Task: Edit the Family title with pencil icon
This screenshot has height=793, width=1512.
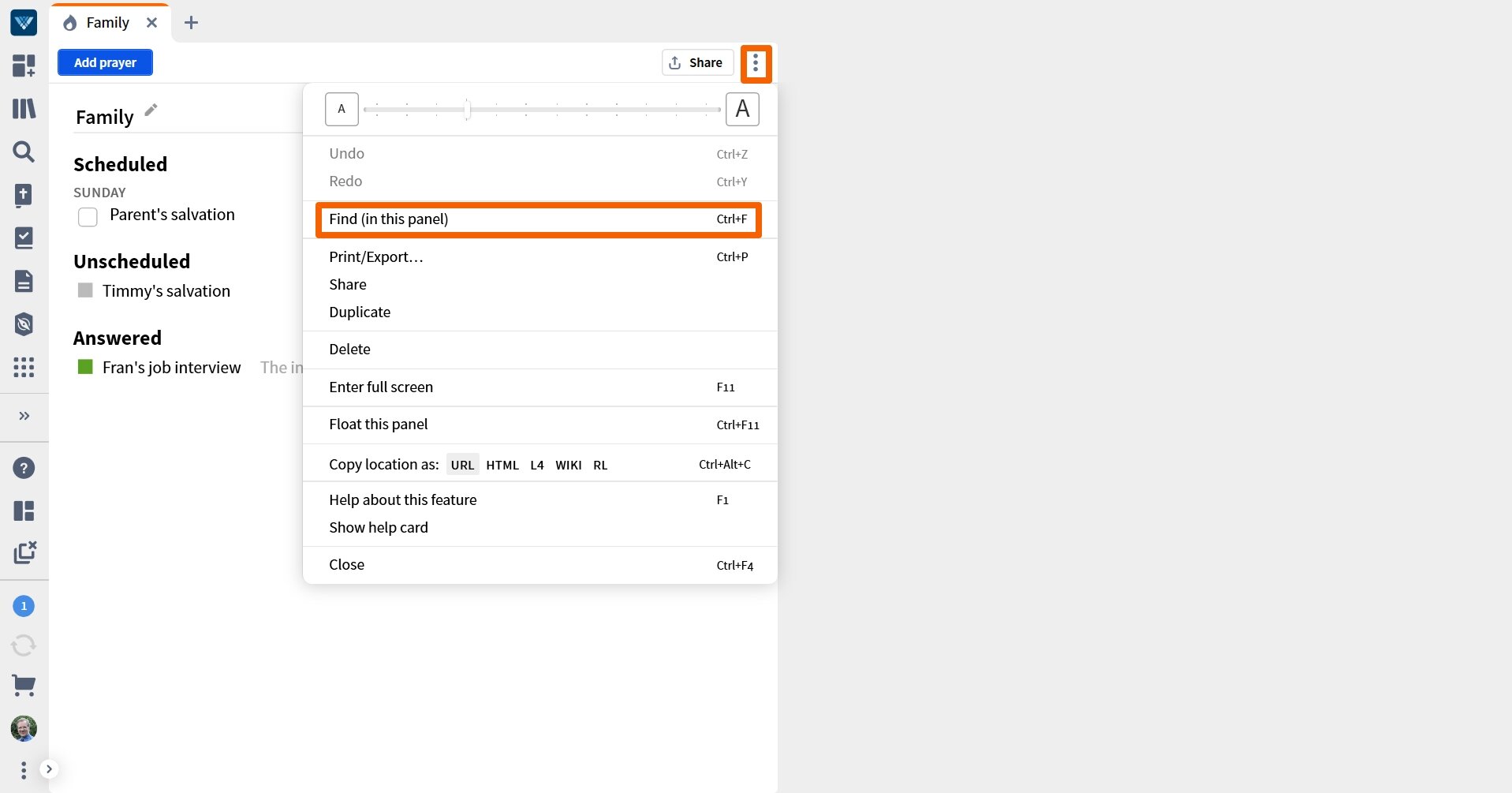Action: tap(151, 110)
